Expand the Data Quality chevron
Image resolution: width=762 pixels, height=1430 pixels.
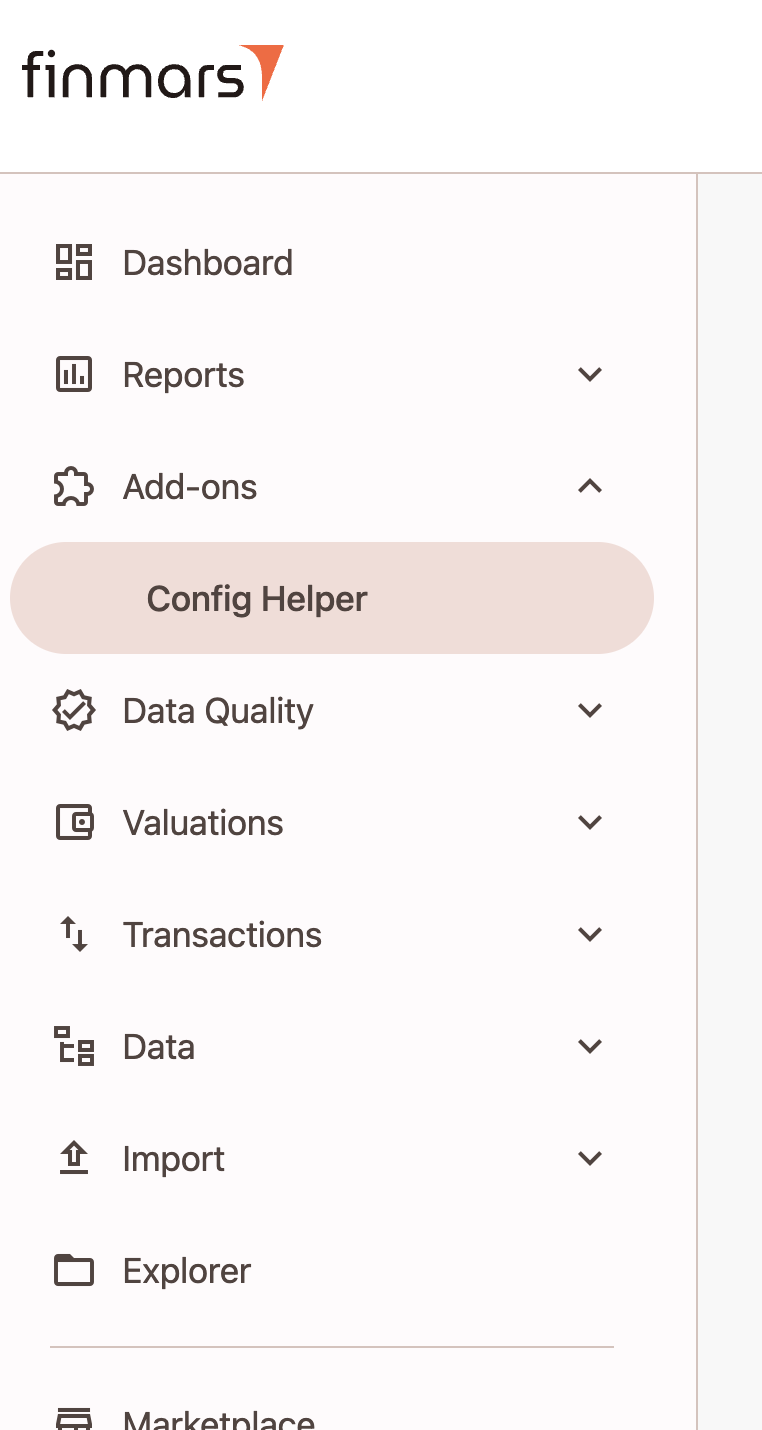(590, 711)
